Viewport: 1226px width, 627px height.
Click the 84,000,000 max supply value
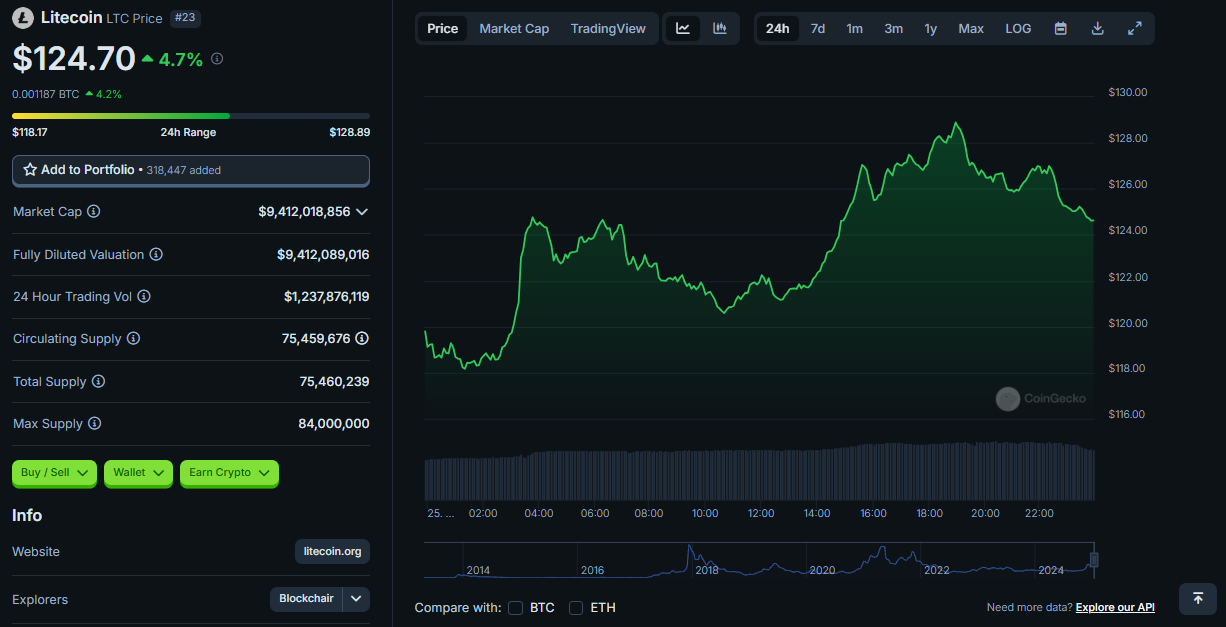tap(334, 424)
